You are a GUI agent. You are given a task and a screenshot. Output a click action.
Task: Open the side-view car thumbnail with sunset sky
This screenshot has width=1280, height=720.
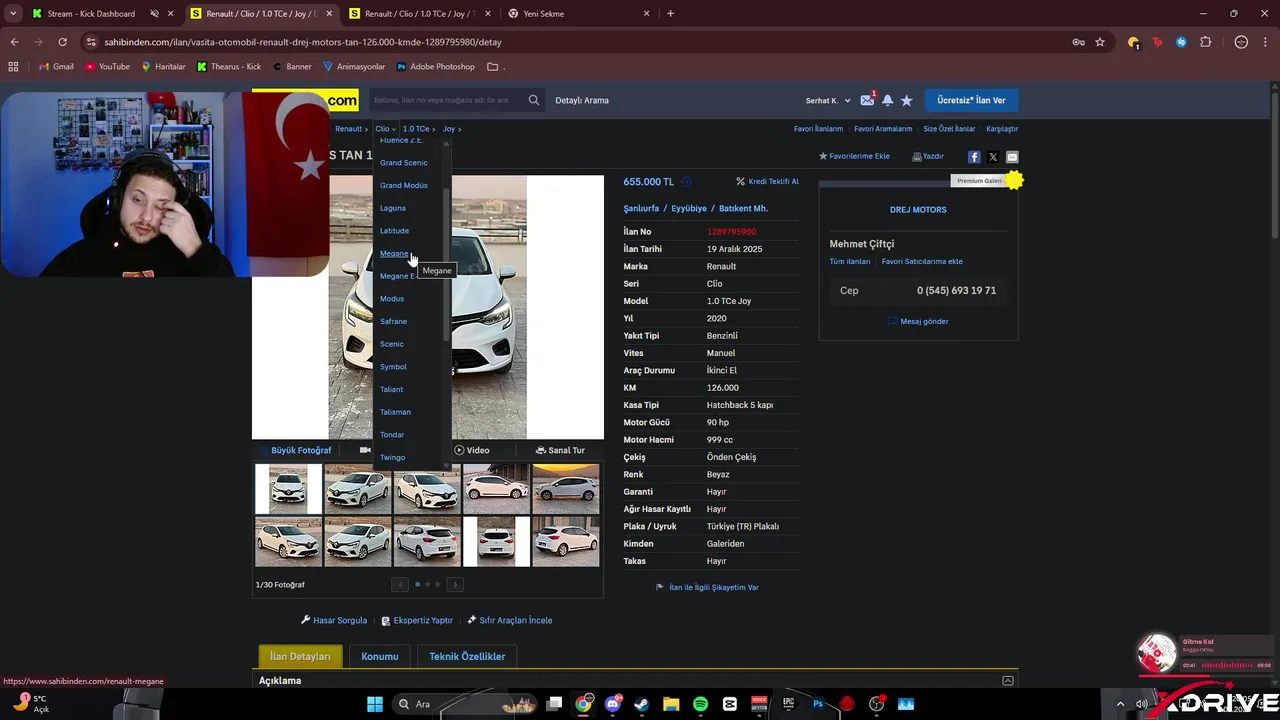[566, 489]
